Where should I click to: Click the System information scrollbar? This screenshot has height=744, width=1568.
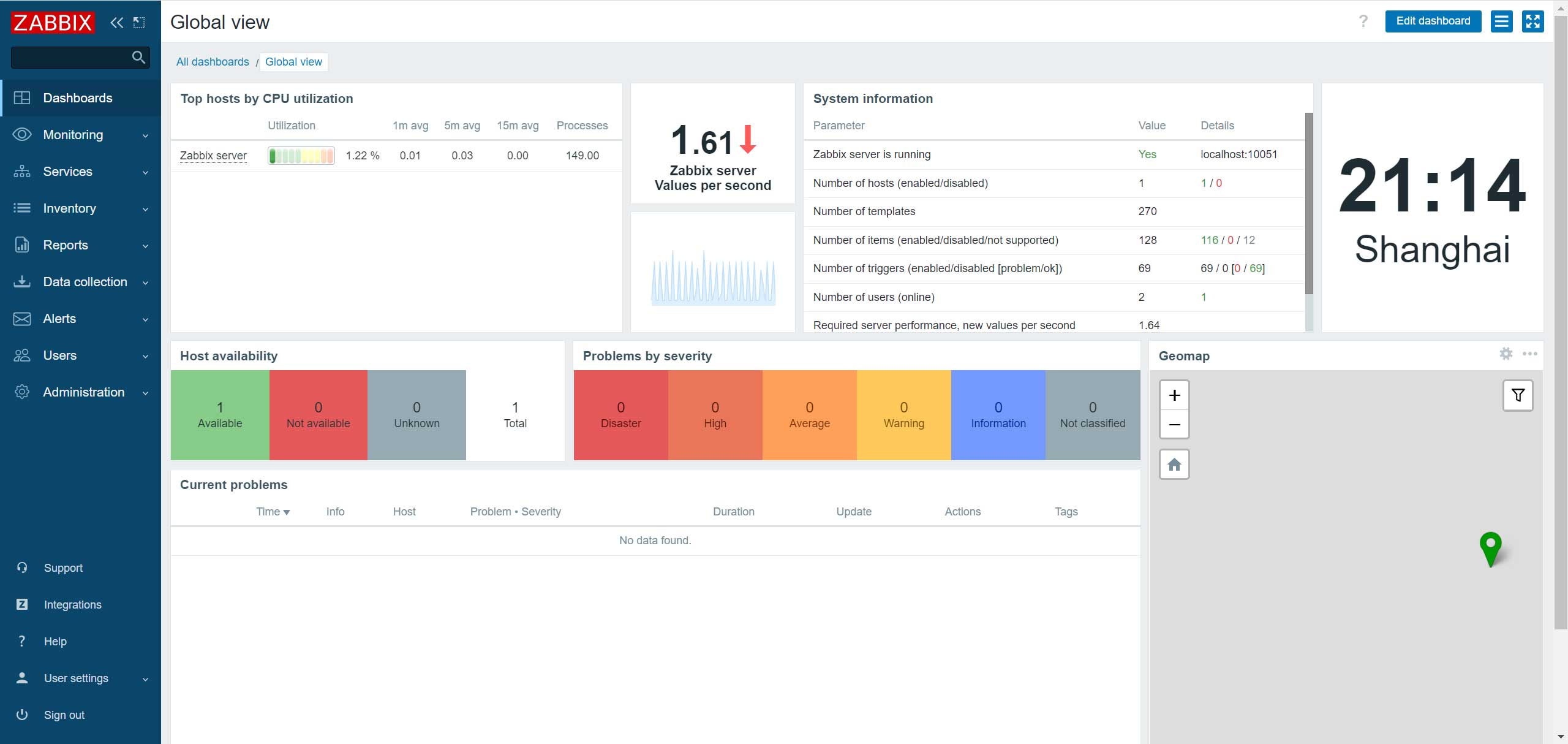coord(1309,202)
